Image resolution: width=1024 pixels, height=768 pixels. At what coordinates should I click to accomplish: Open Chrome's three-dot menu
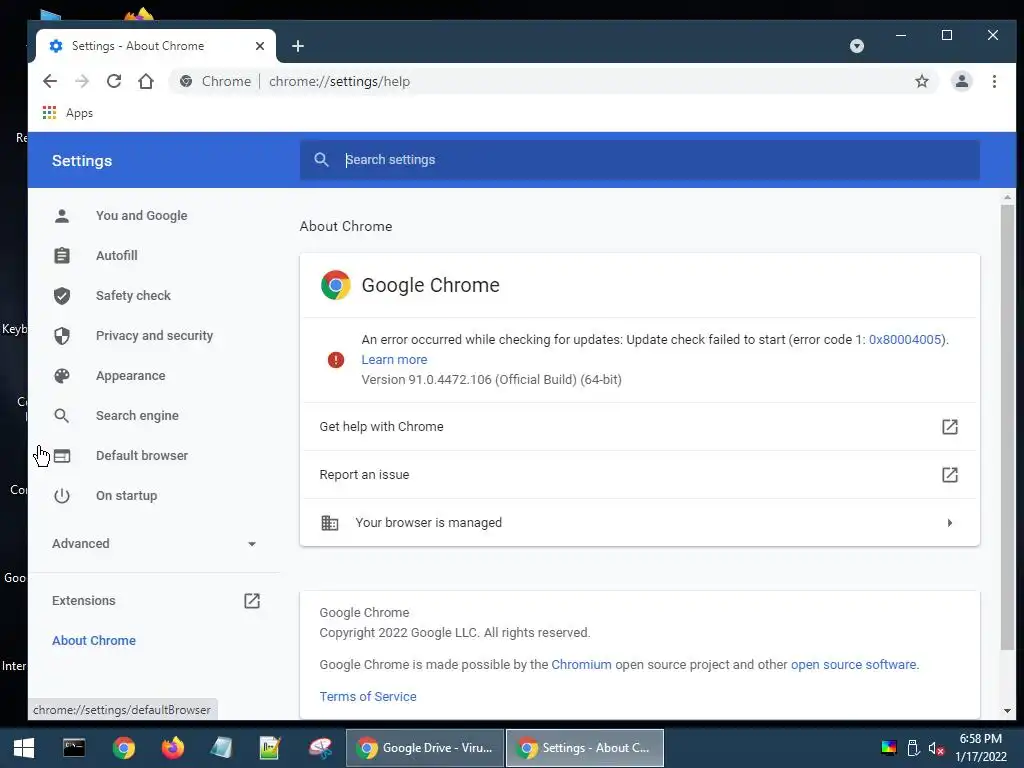[x=994, y=81]
